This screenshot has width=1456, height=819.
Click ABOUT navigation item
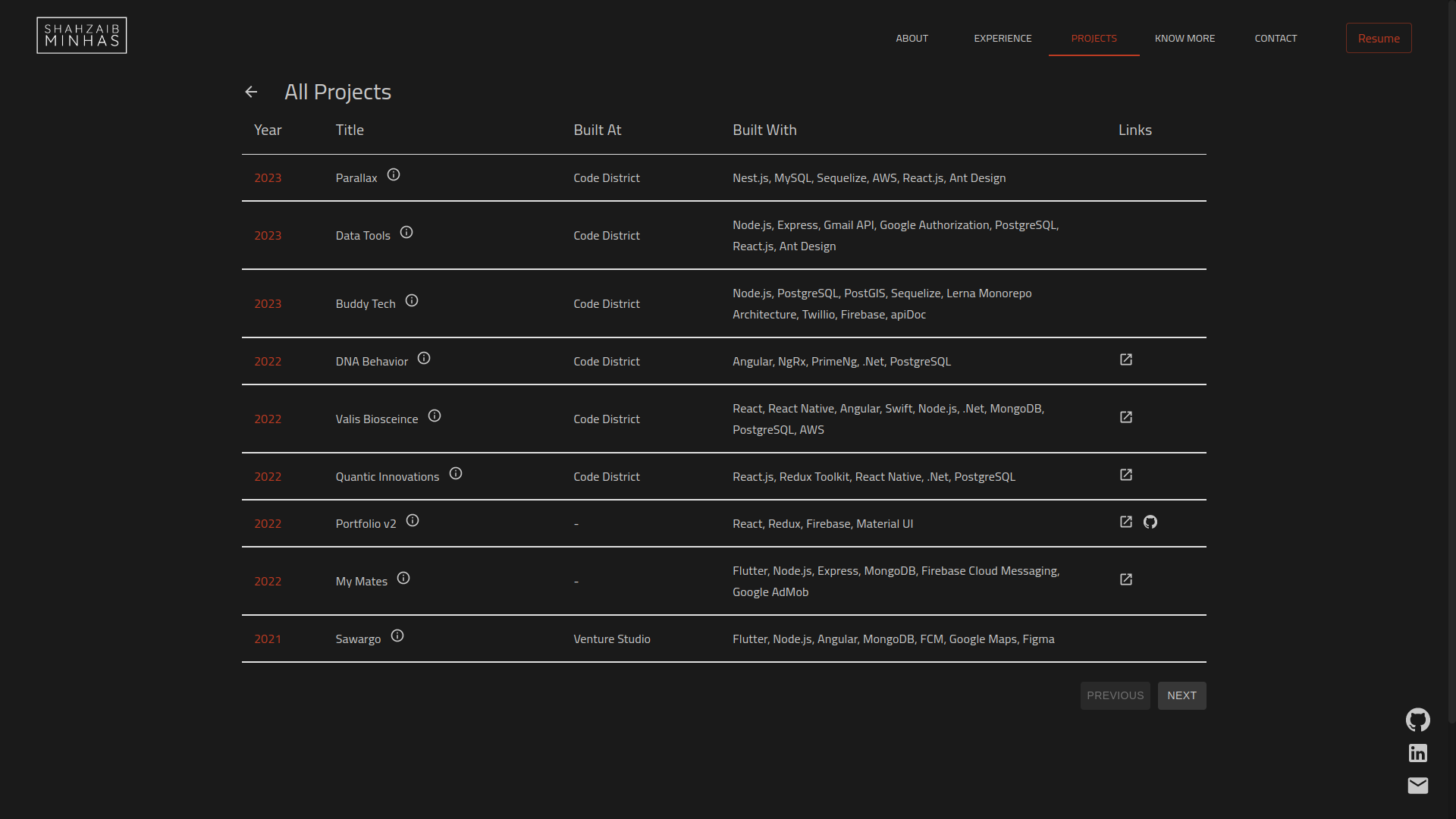(912, 38)
